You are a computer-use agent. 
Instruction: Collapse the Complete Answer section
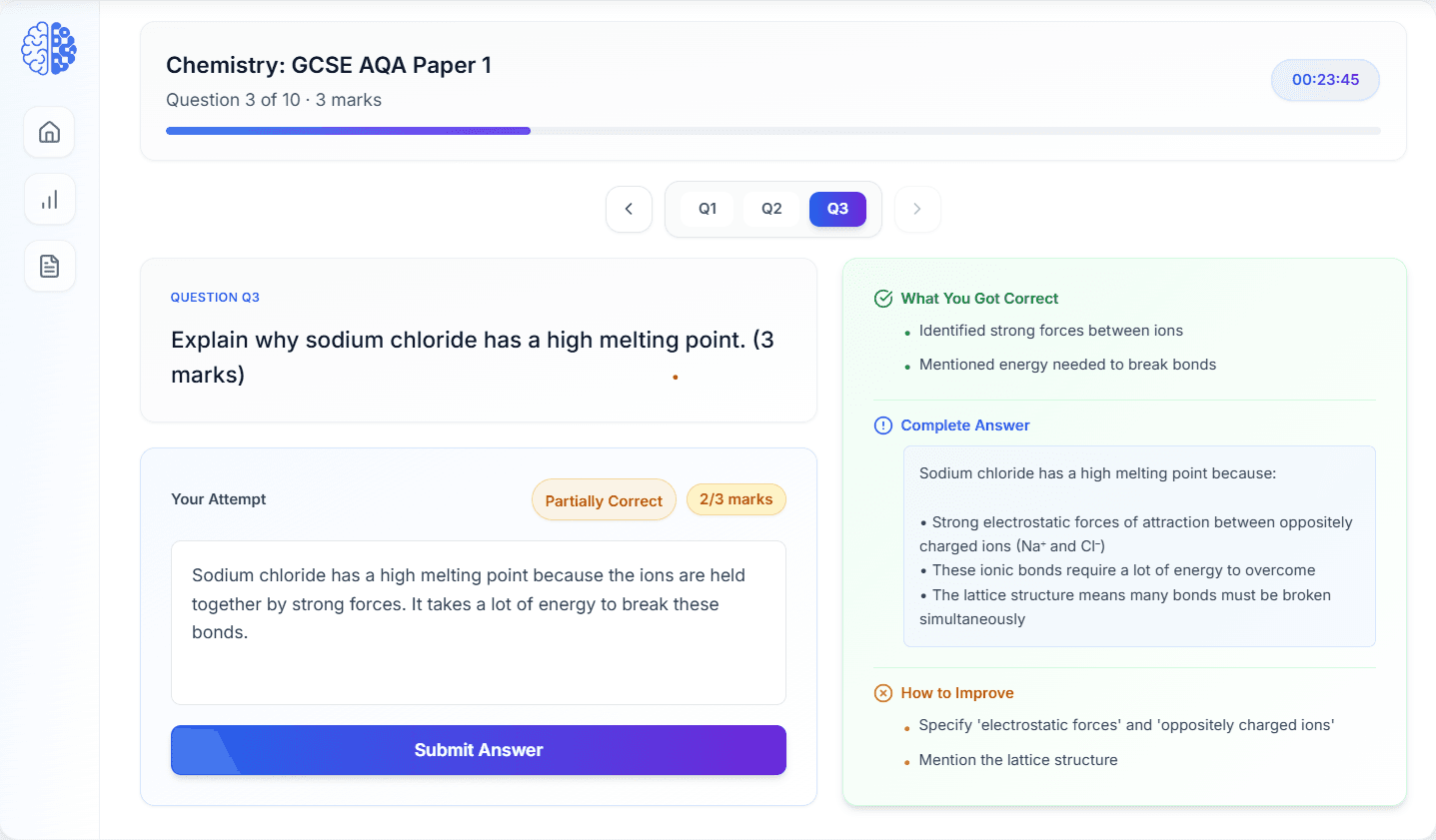964,425
